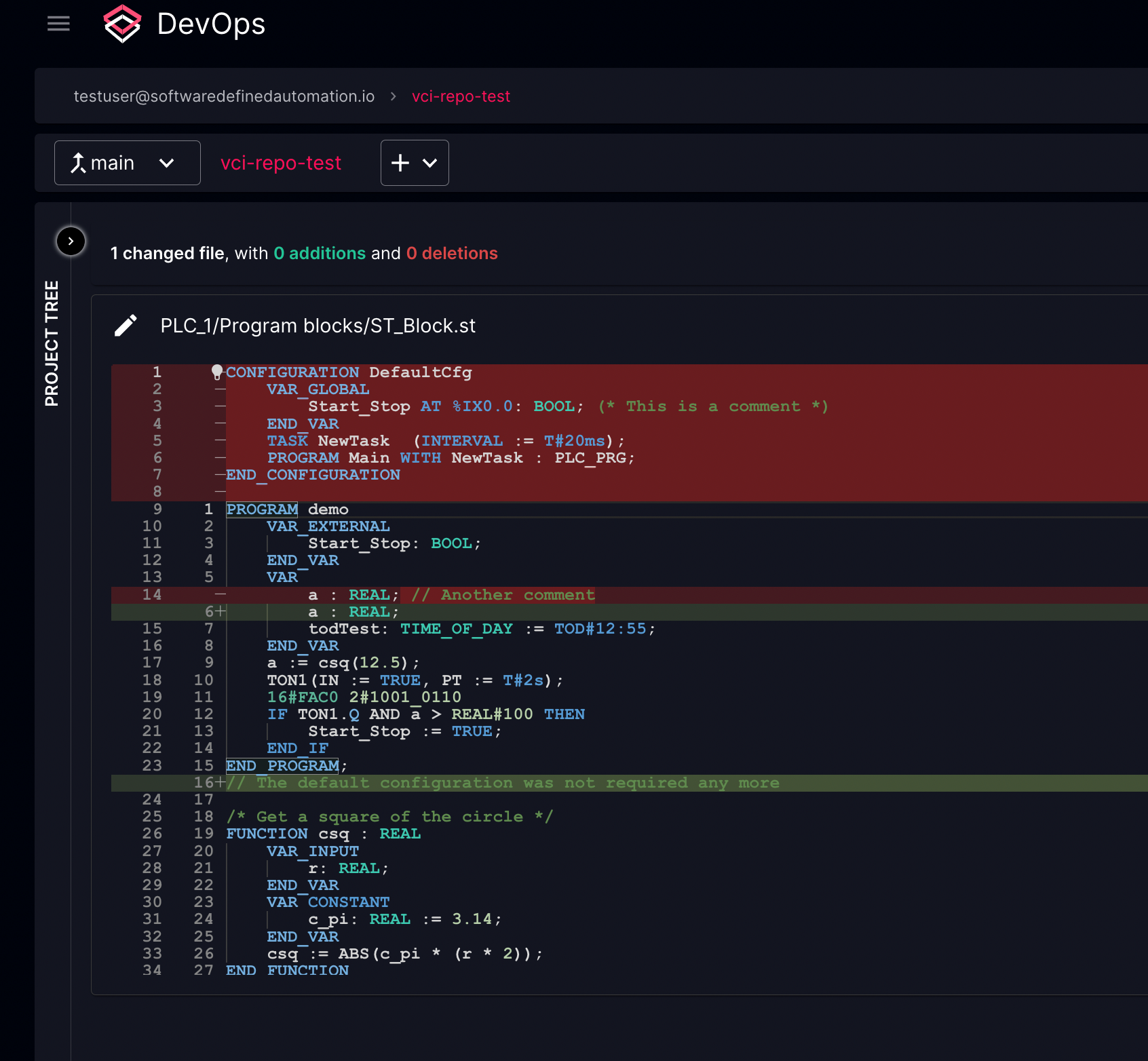The height and width of the screenshot is (1061, 1148).
Task: Click the 'PROGRAM Main WITH NewTask' line
Action: click(451, 458)
